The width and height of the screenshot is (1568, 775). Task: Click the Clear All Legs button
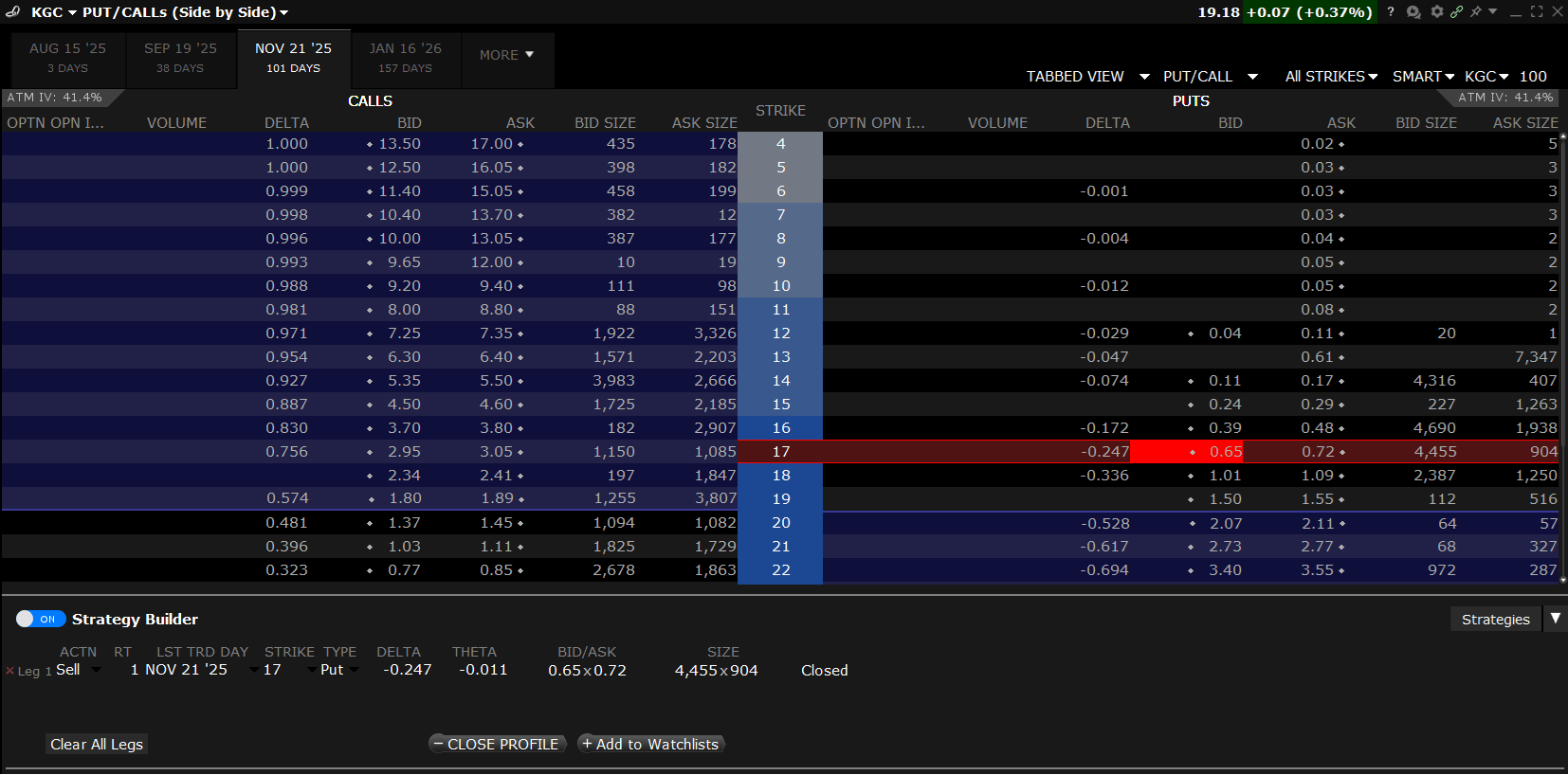click(x=97, y=745)
